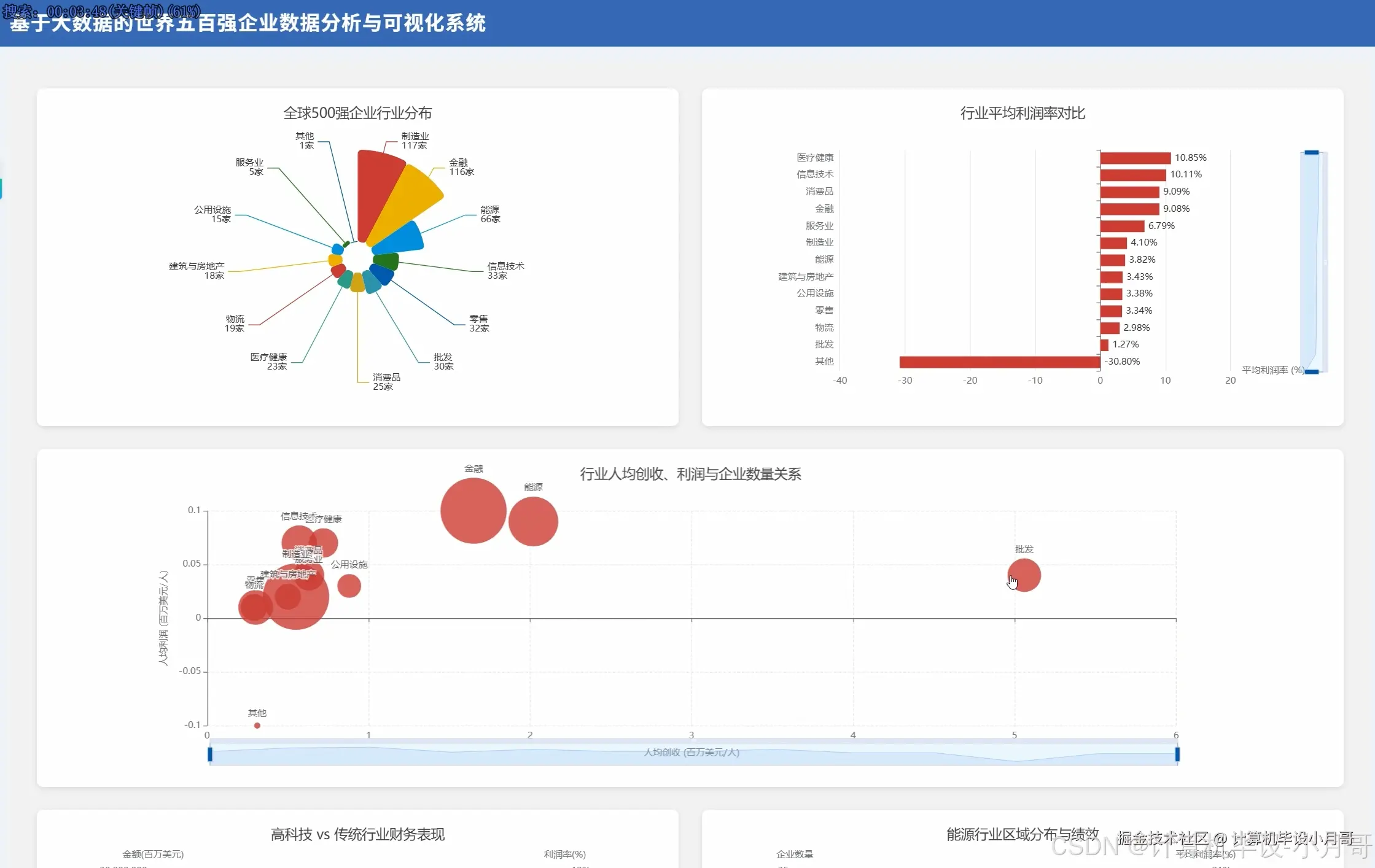Viewport: 1375px width, 868px height.
Task: Click left handle of horizontal zoom slider
Action: 210,754
